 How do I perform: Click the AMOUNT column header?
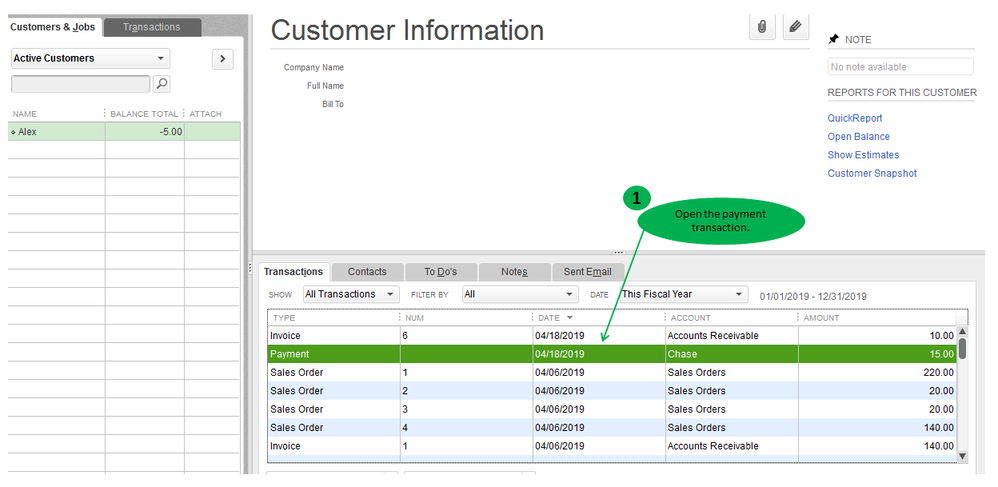[x=822, y=318]
